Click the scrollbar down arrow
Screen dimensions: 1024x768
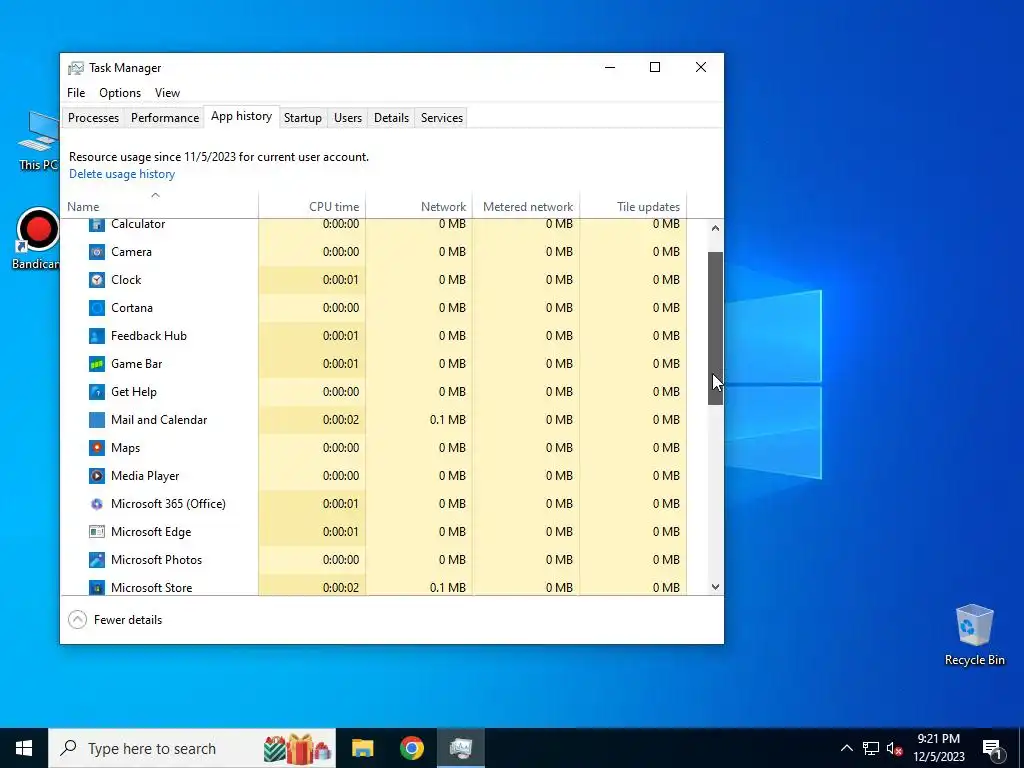[x=715, y=587]
